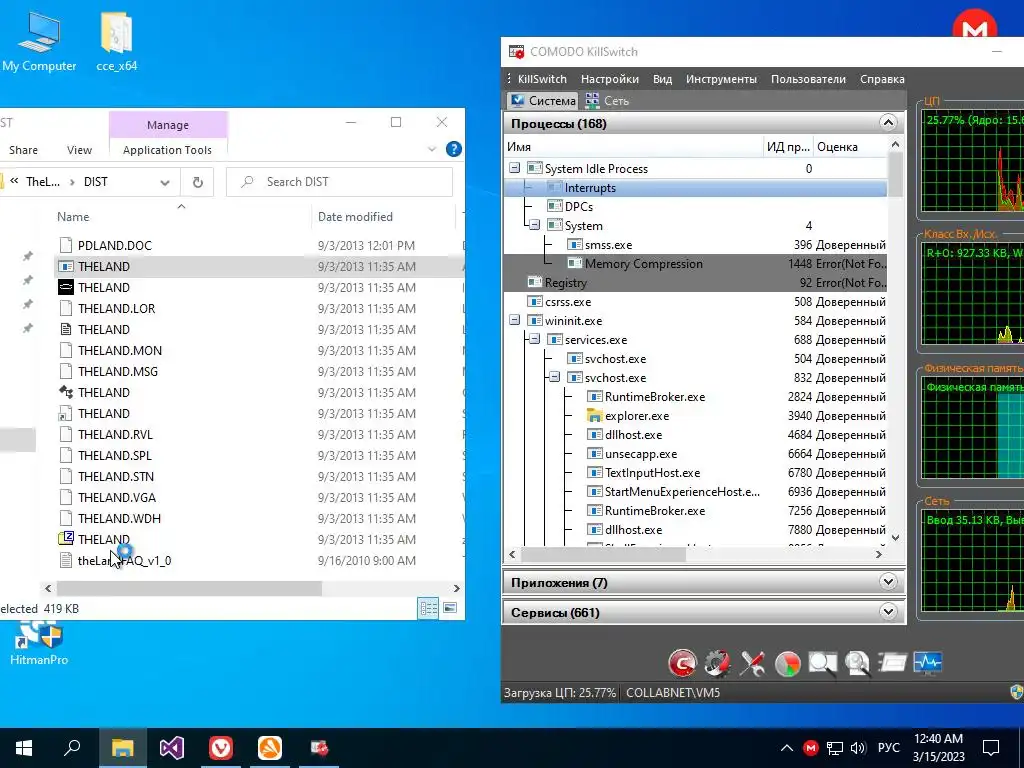Open the My Computer desktop icon

pos(39,41)
